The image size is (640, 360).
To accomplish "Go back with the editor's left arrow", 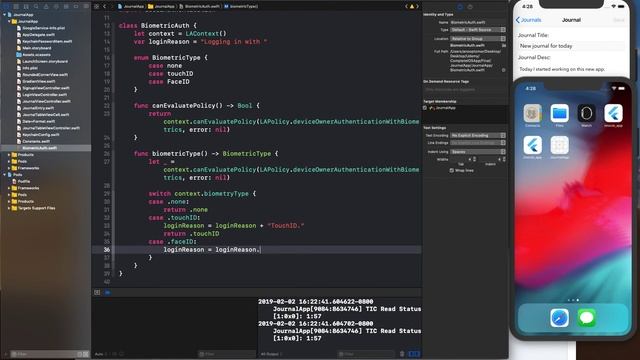I will [105, 7].
